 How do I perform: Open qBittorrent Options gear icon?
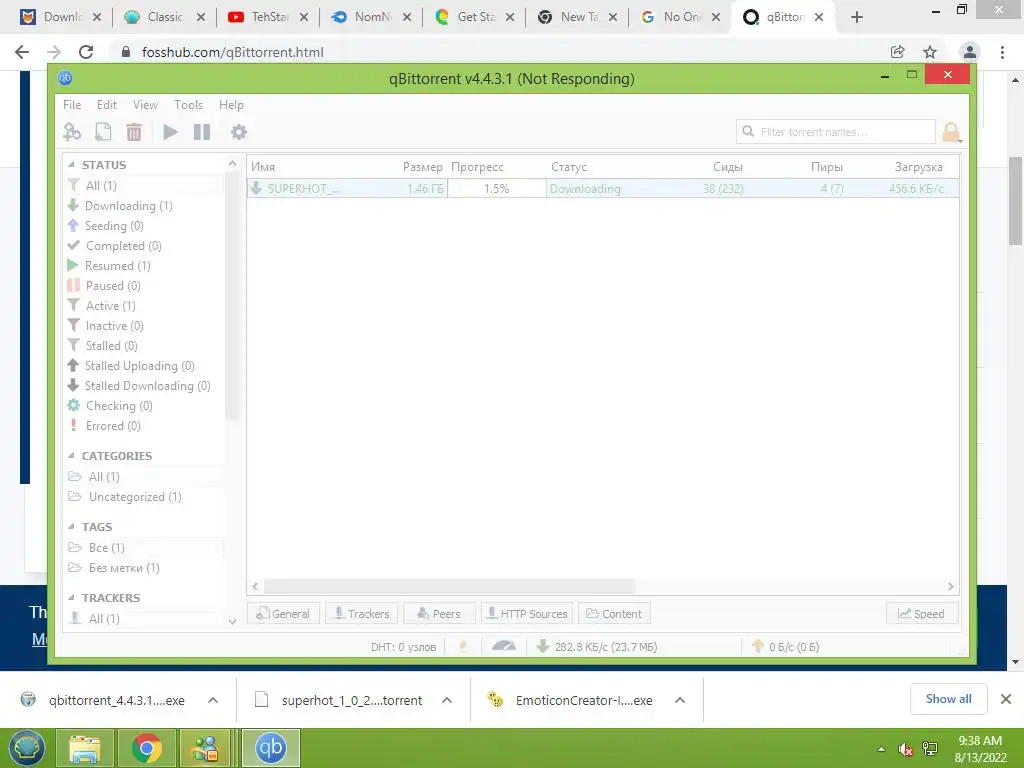point(239,132)
